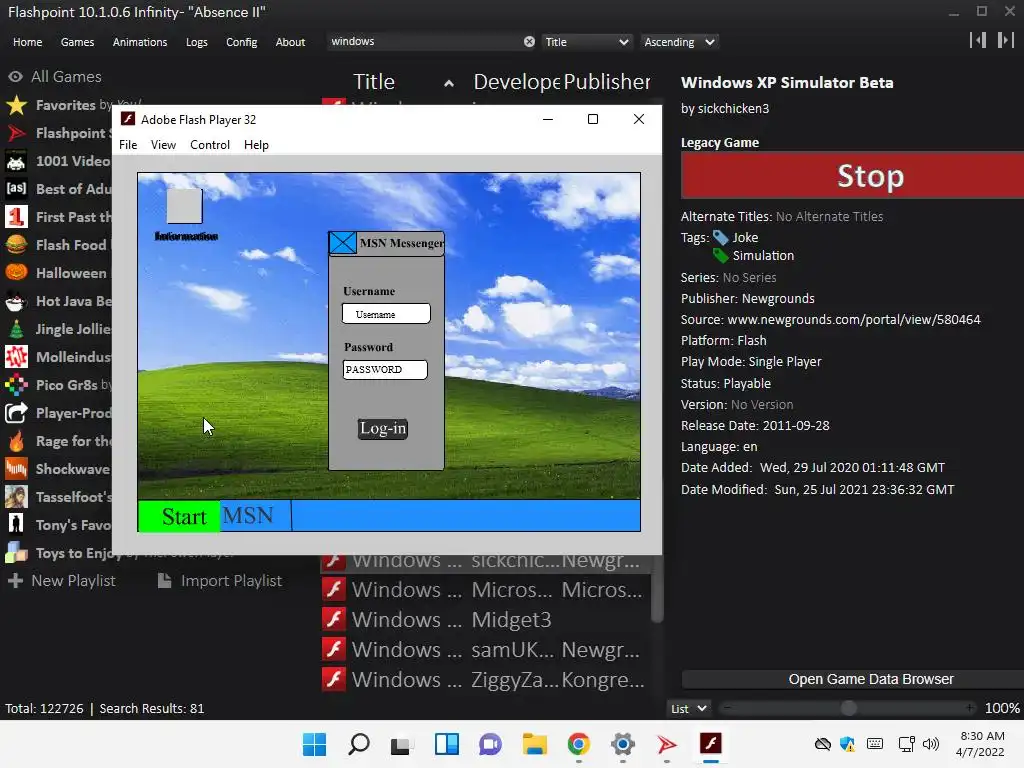Open the Halloween pumpkin playlist icon

(16, 273)
